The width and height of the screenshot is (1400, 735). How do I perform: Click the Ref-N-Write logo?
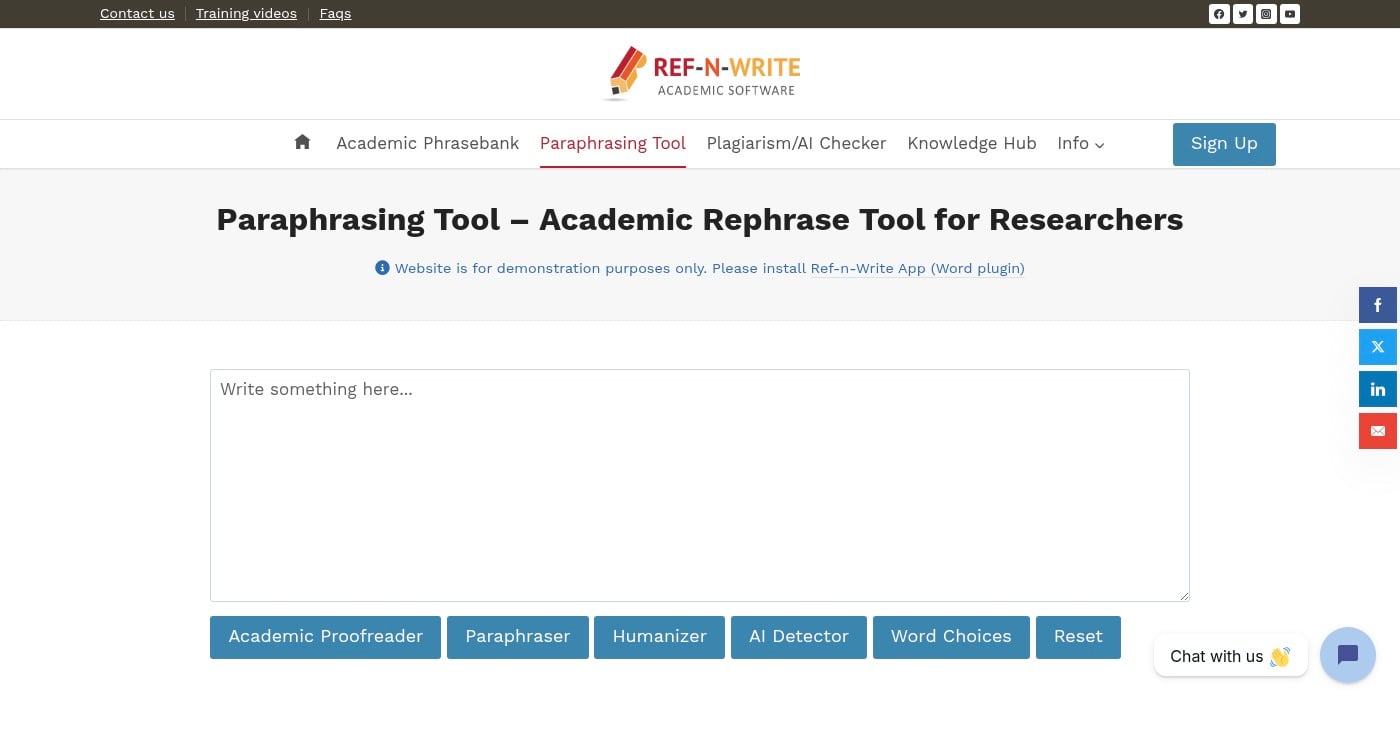click(701, 74)
